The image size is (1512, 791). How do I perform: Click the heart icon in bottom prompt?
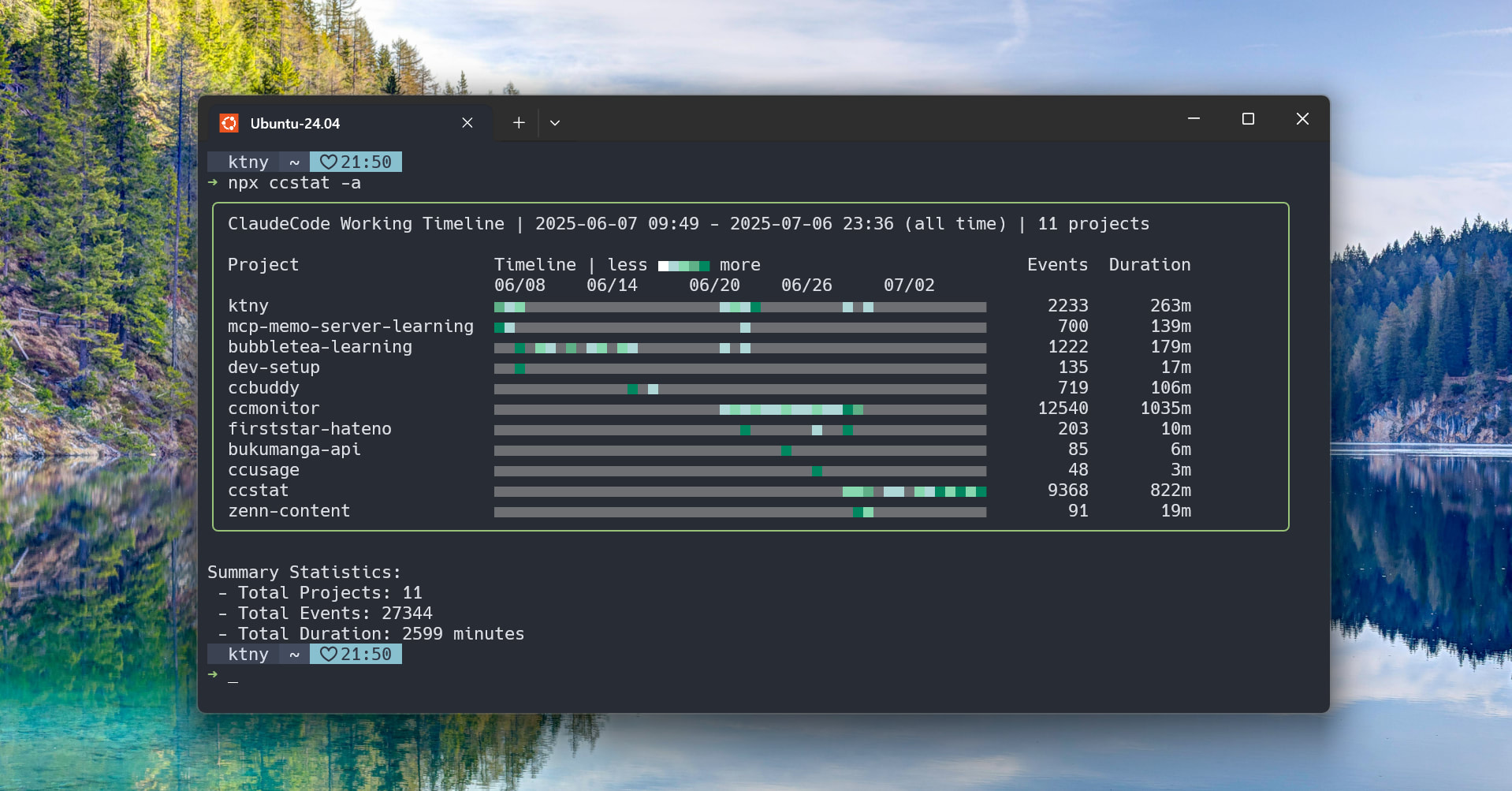pyautogui.click(x=329, y=654)
